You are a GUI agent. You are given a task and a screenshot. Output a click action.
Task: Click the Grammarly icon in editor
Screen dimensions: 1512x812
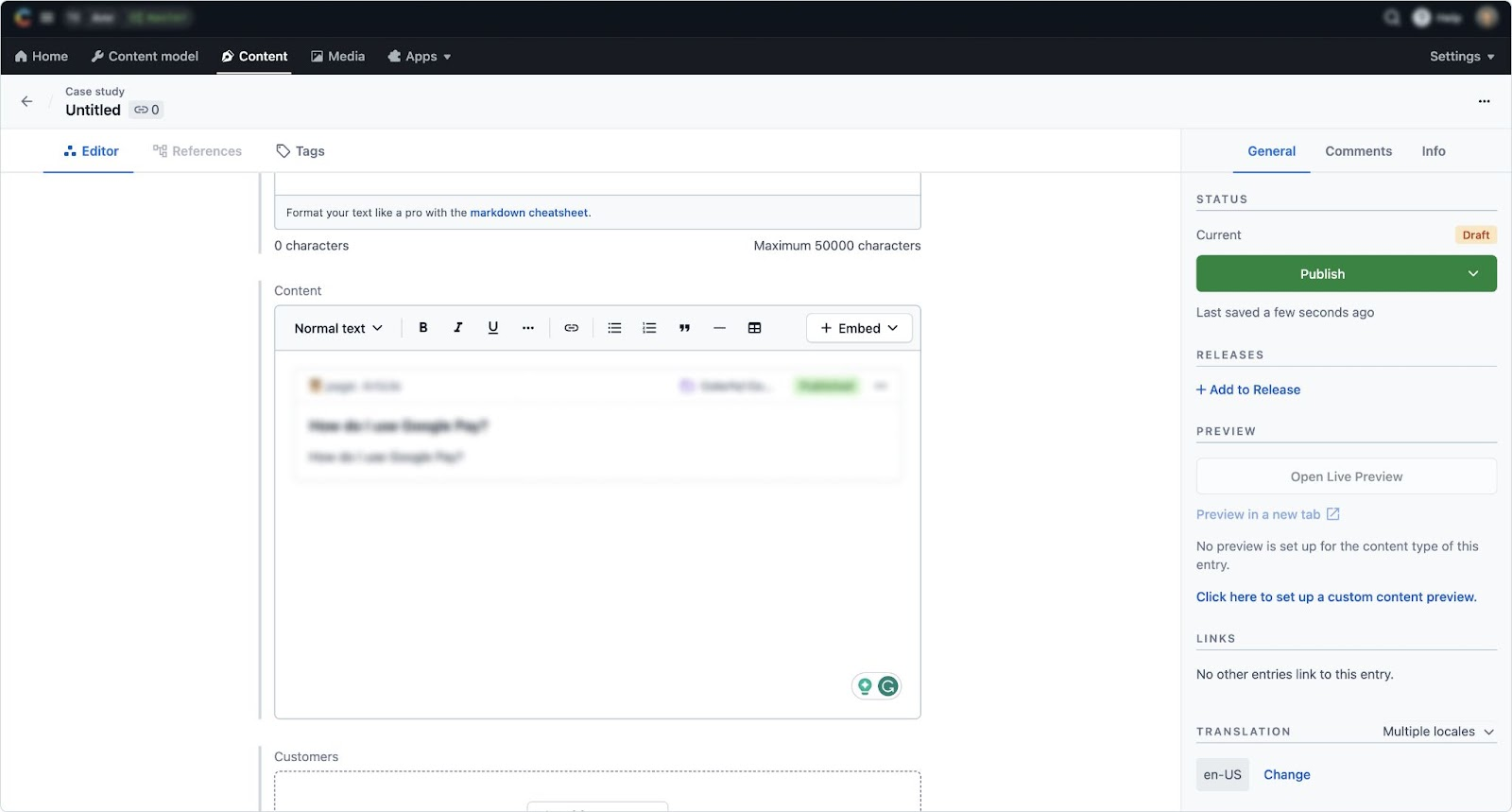(x=888, y=686)
